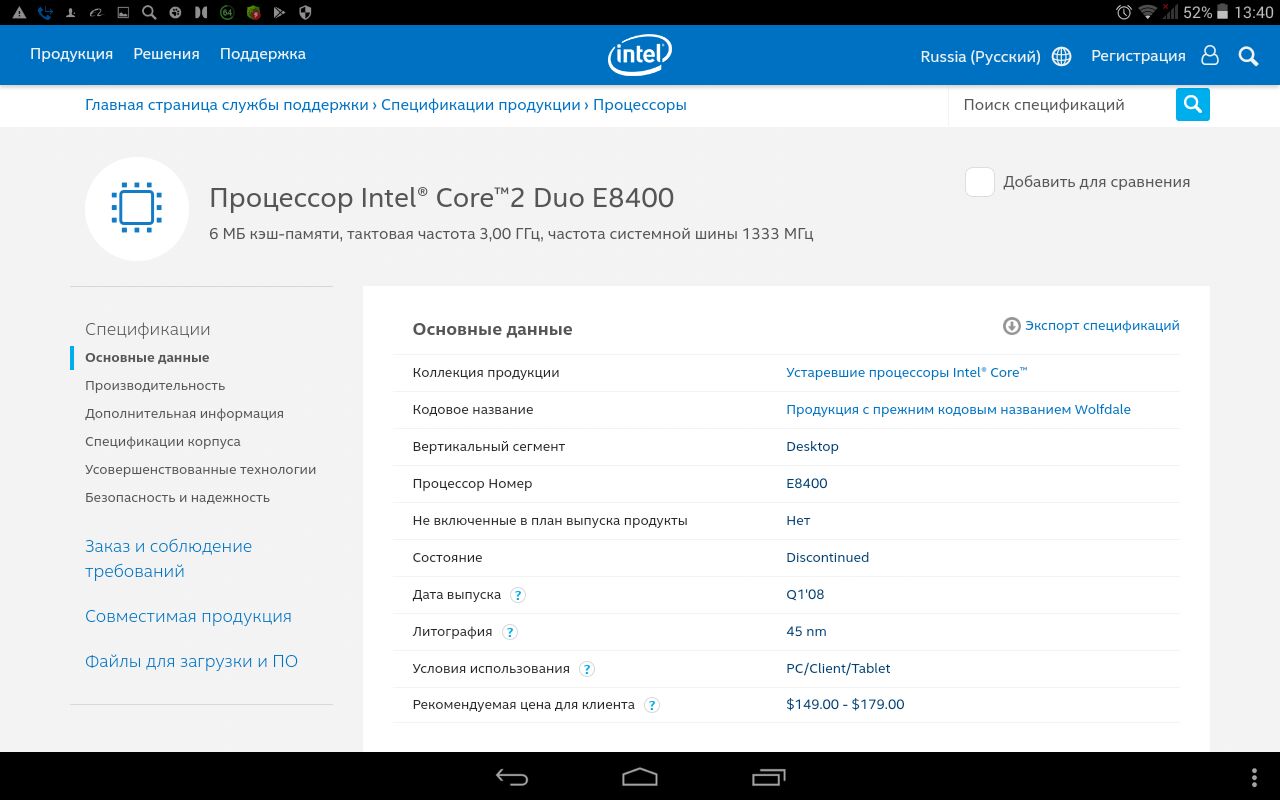Tap the Android home button
This screenshot has height=800, width=1280.
tap(640, 777)
